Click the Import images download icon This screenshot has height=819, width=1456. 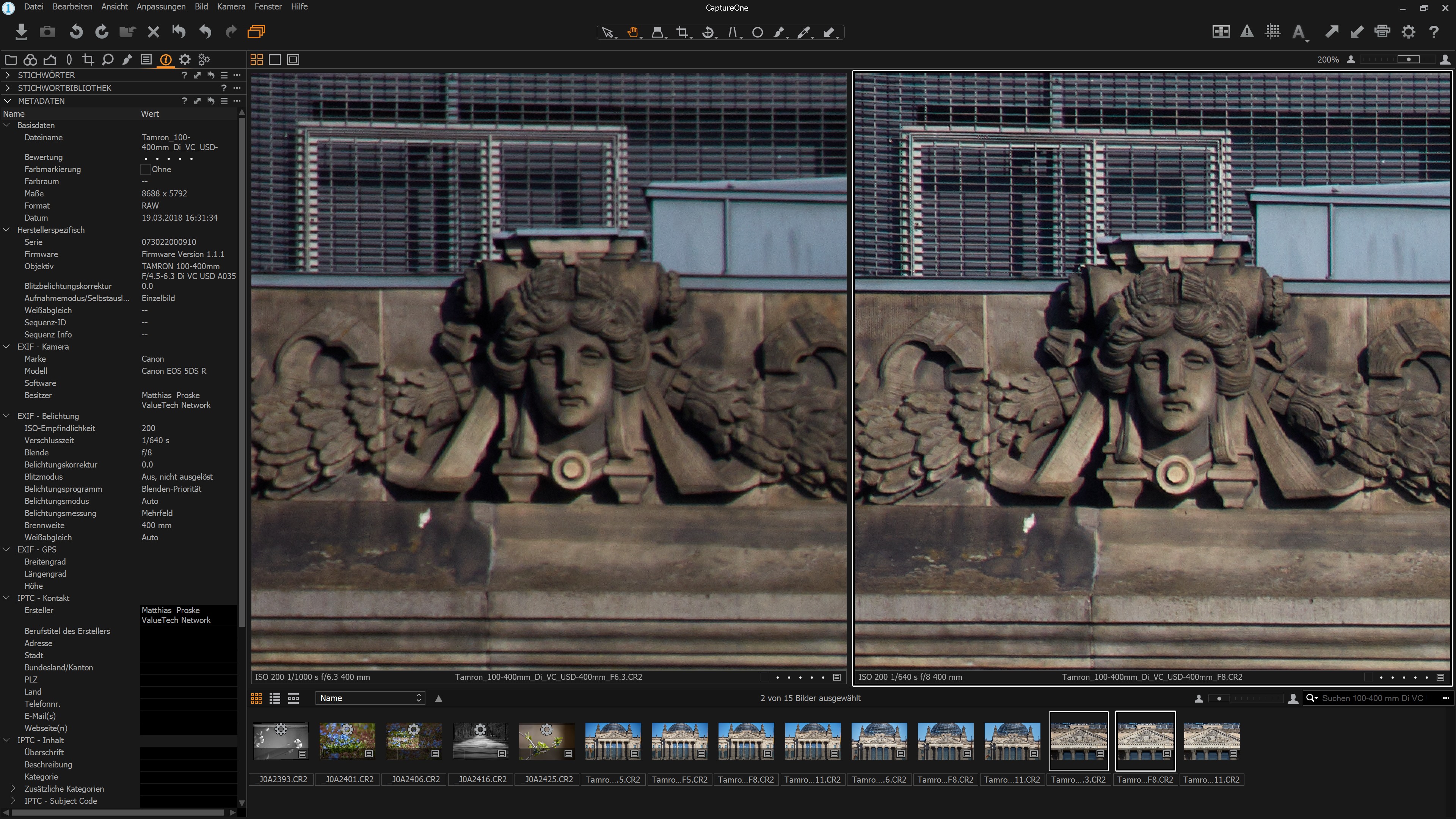[x=21, y=31]
